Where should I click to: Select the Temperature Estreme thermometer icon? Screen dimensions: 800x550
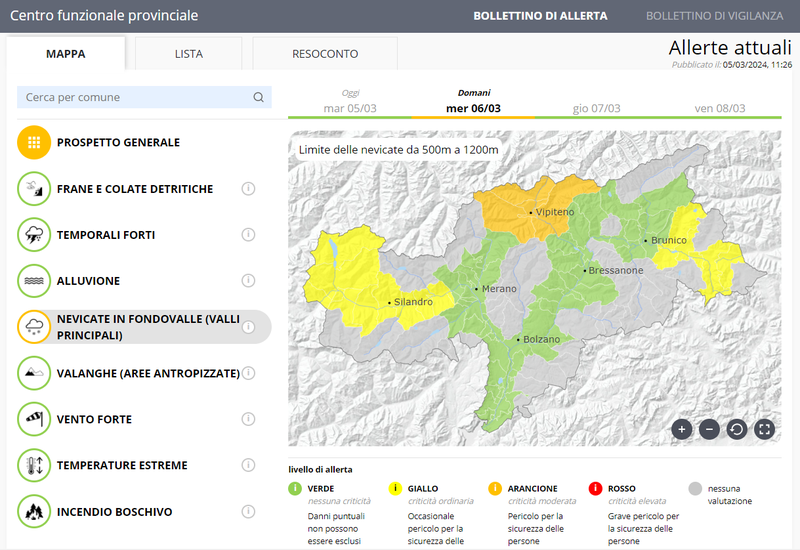click(34, 465)
